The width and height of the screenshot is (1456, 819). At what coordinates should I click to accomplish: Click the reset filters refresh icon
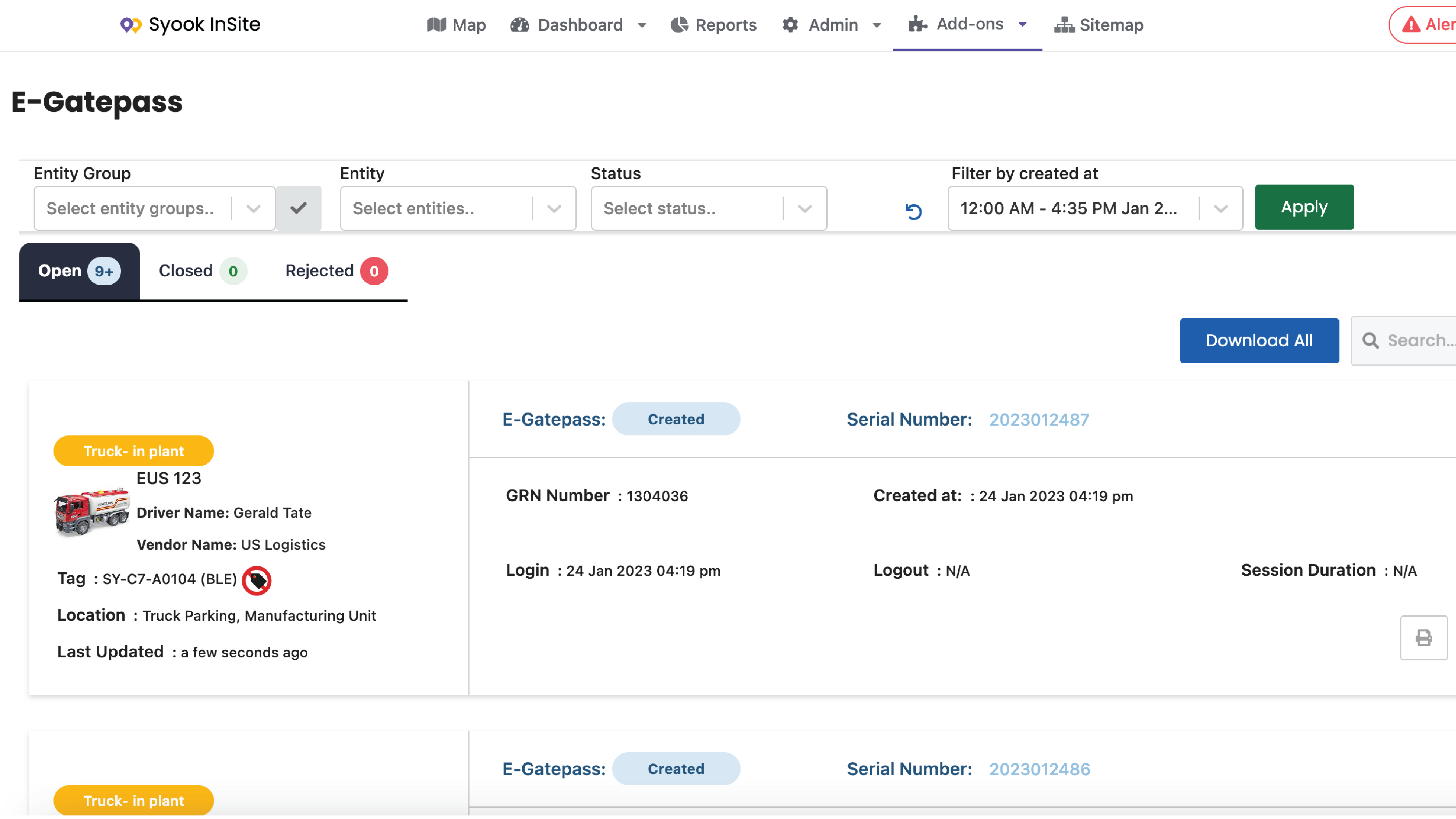point(913,211)
